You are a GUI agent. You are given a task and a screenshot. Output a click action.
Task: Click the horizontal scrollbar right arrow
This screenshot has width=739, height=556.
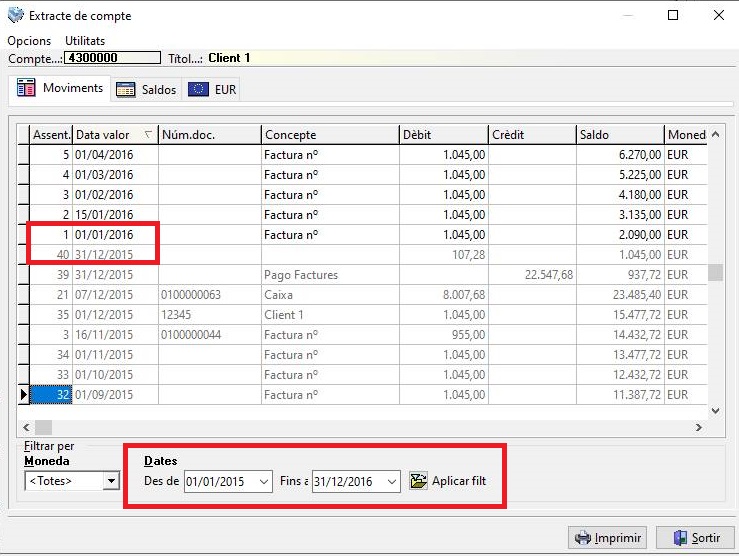tap(699, 427)
